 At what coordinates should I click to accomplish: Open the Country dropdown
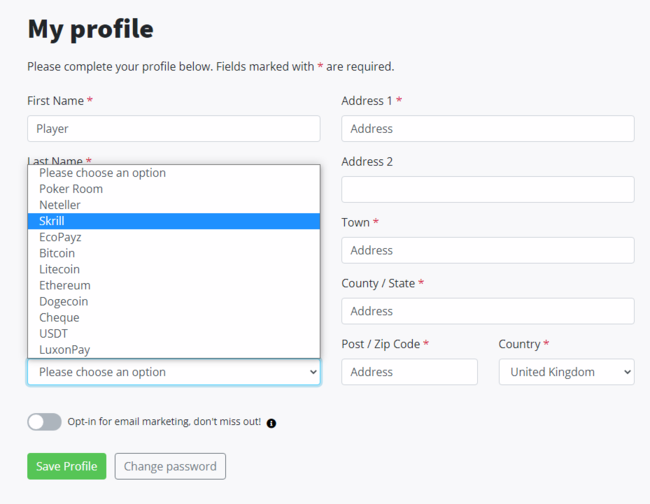tap(566, 372)
